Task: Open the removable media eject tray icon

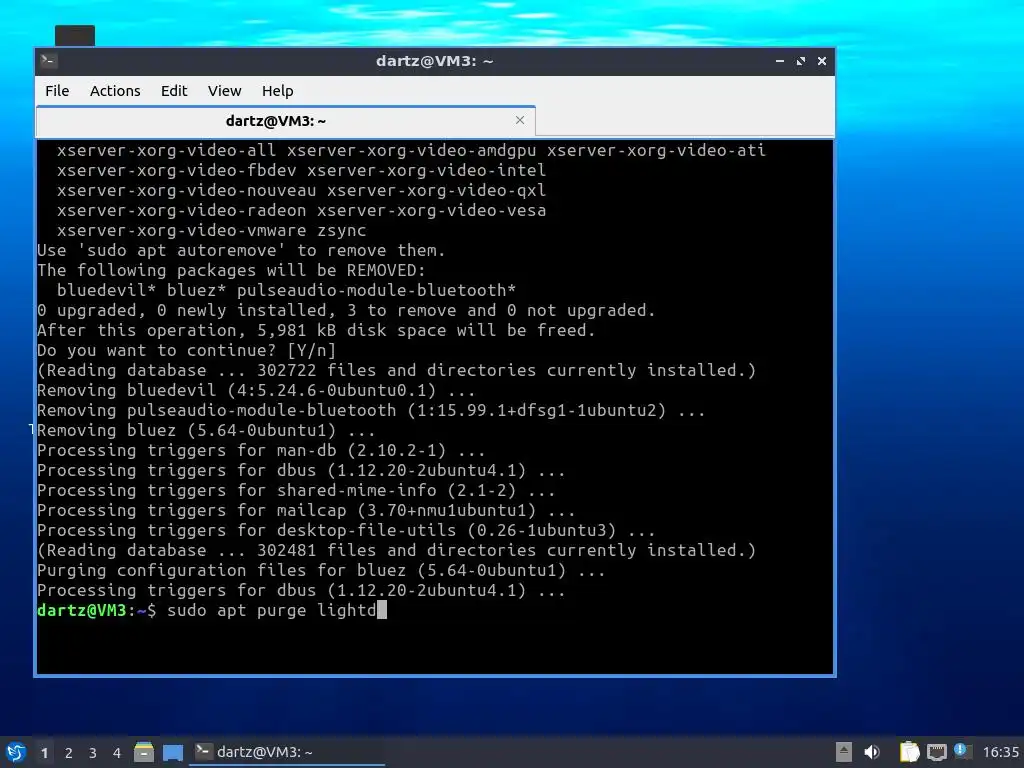Action: (844, 752)
